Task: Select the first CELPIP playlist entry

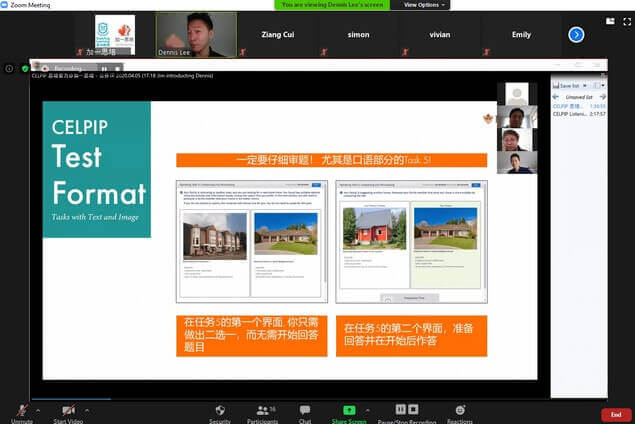Action: [578, 106]
